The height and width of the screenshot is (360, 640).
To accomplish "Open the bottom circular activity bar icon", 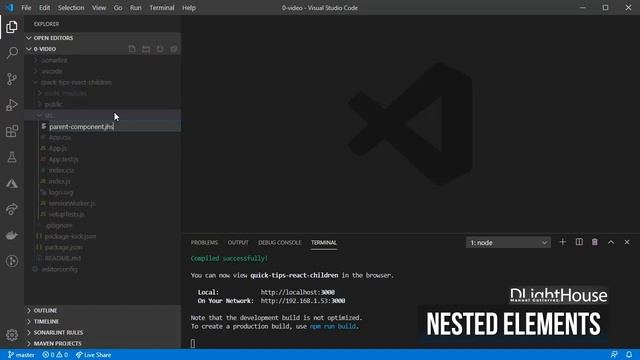I will click(x=12, y=261).
